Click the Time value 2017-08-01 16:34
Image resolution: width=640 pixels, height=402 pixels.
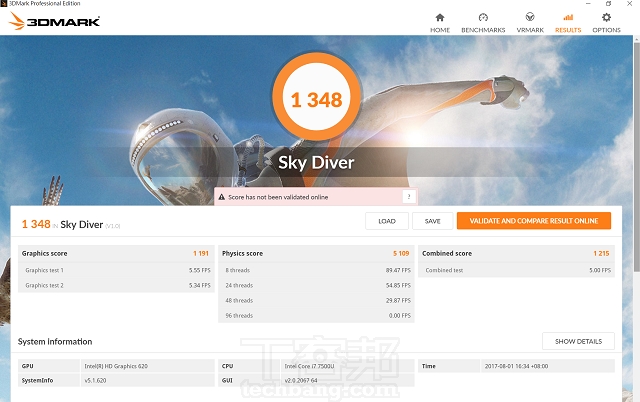[516, 366]
